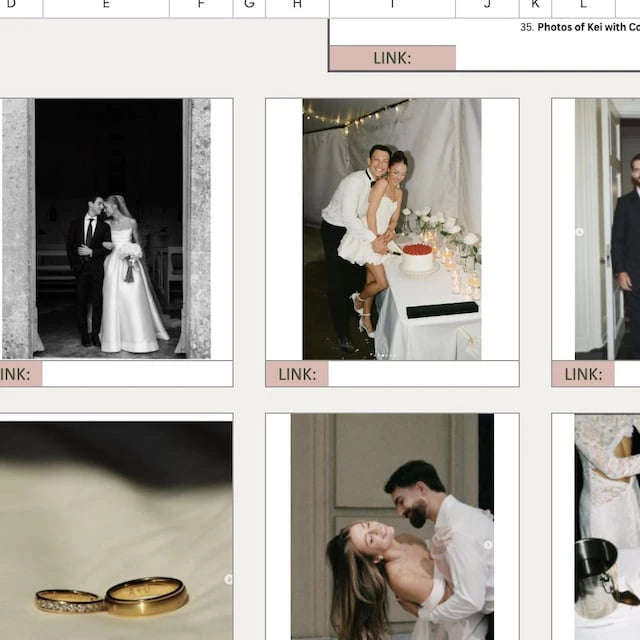Select the cake-cutting couple photo
This screenshot has width=640, height=640.
click(392, 229)
